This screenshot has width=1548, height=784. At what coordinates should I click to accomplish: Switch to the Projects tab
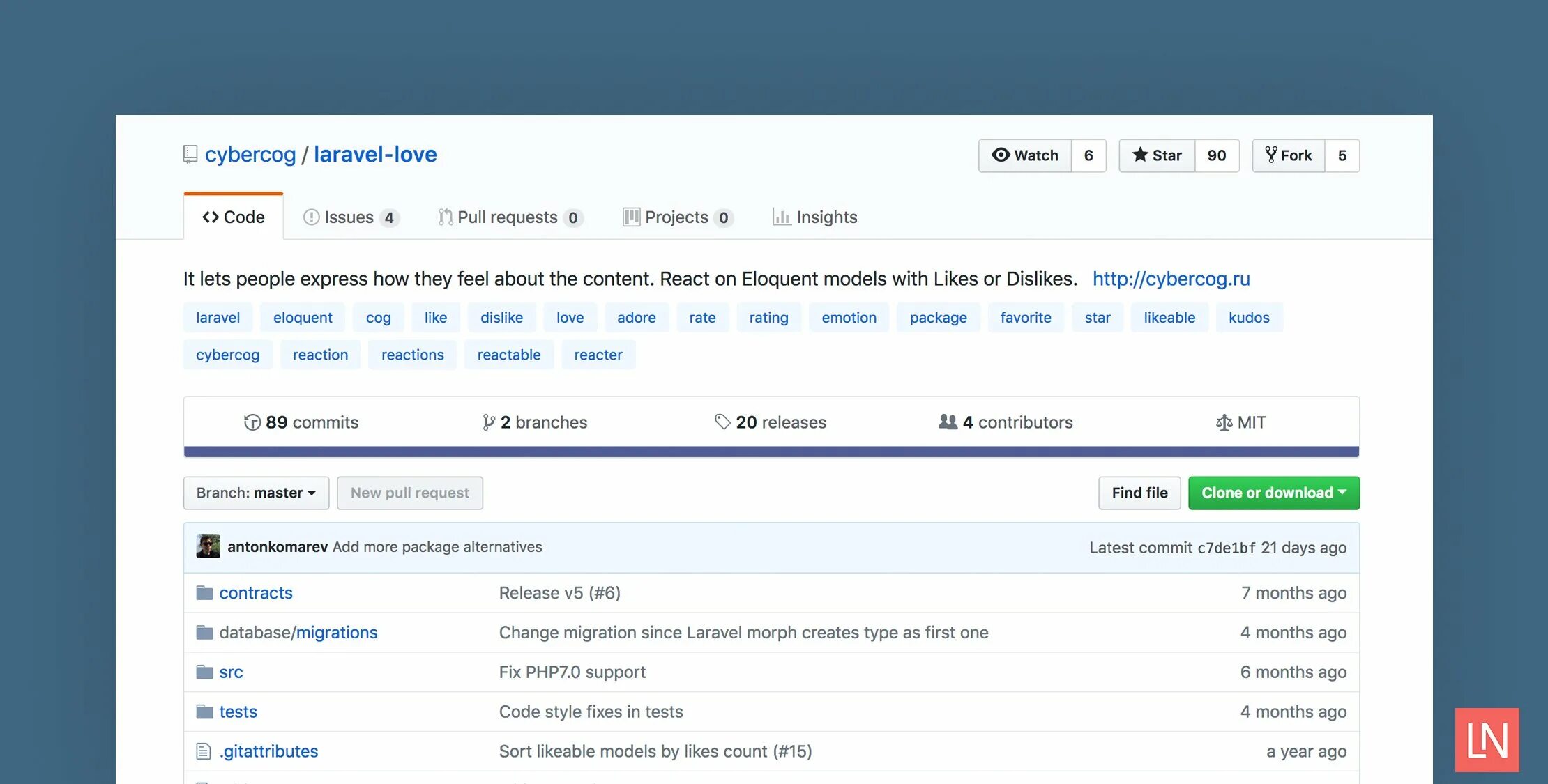pyautogui.click(x=678, y=217)
